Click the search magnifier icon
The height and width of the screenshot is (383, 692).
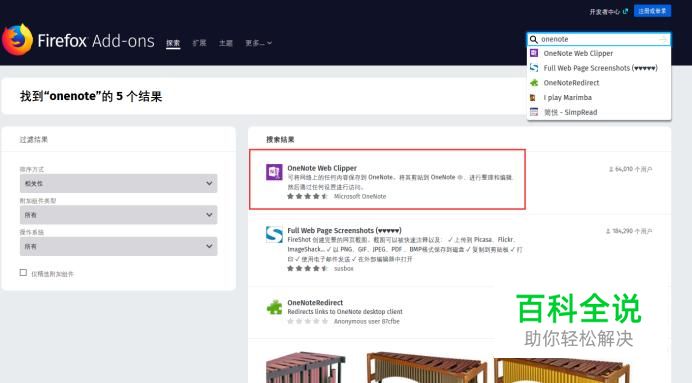click(x=534, y=39)
